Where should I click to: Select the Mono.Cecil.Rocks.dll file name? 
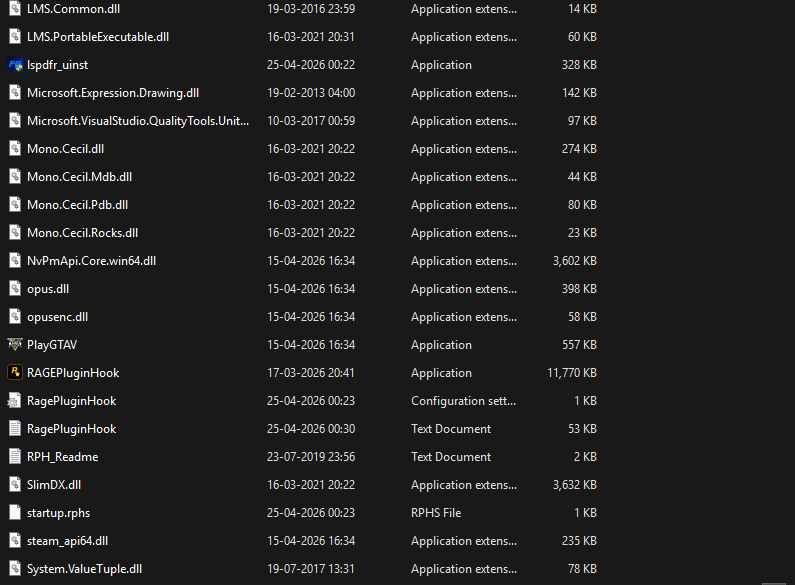(83, 233)
